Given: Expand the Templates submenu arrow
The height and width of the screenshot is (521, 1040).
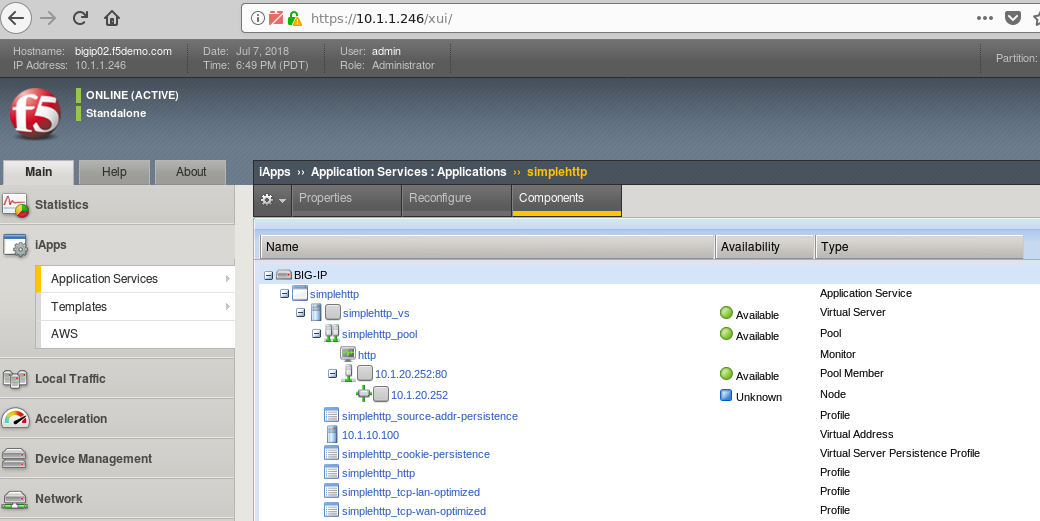Looking at the screenshot, I should point(228,307).
